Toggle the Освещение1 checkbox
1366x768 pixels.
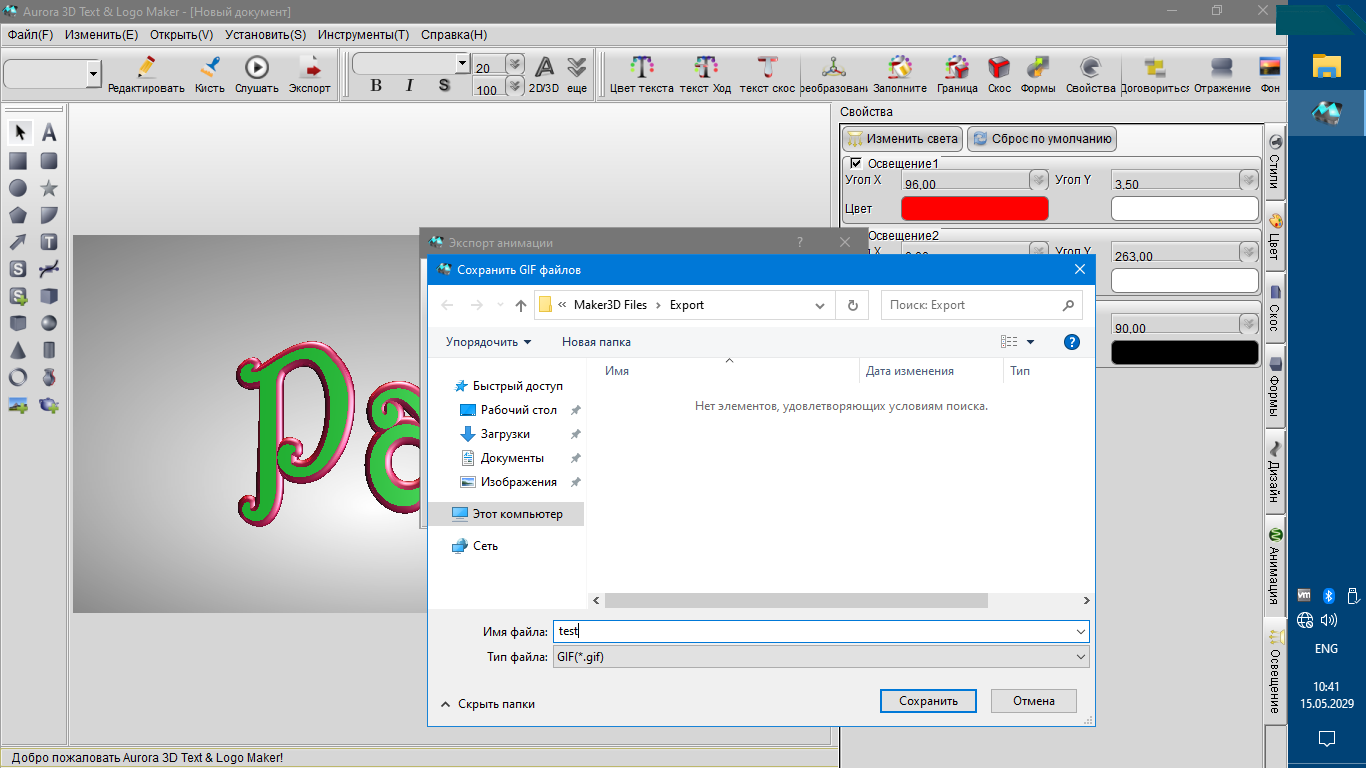point(855,163)
